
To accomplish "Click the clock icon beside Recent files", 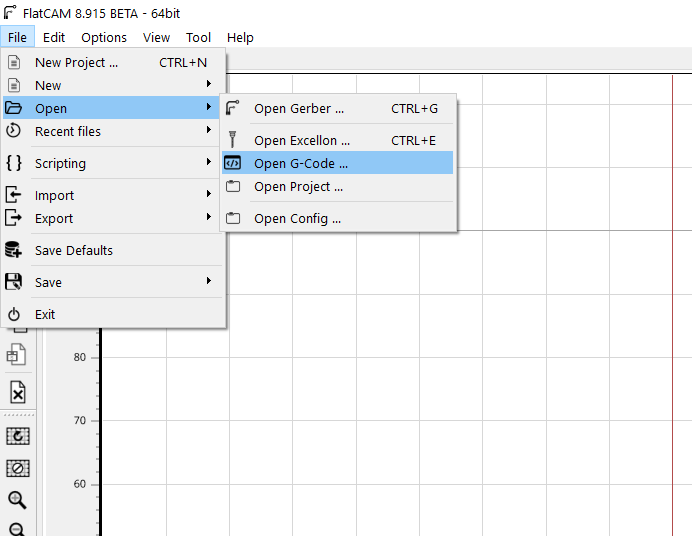I will (14, 130).
